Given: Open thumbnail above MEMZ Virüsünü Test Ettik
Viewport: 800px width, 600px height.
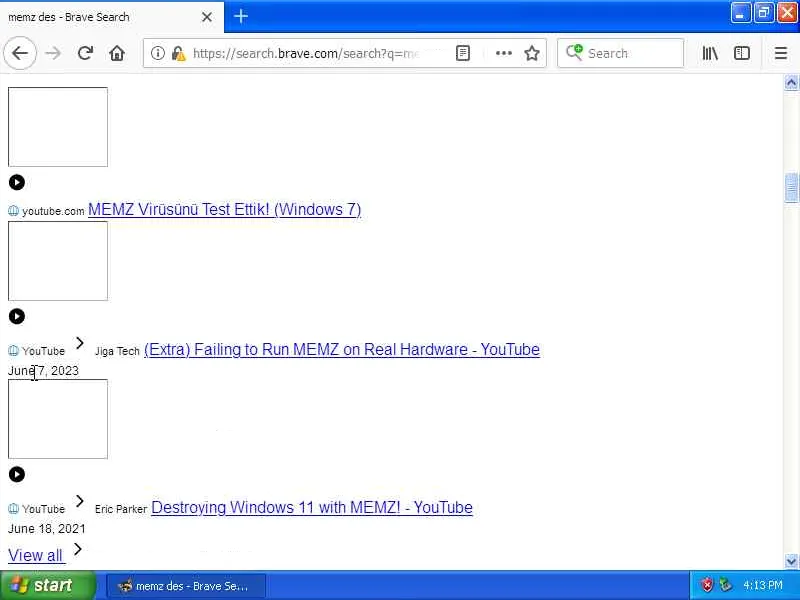Looking at the screenshot, I should 58,127.
